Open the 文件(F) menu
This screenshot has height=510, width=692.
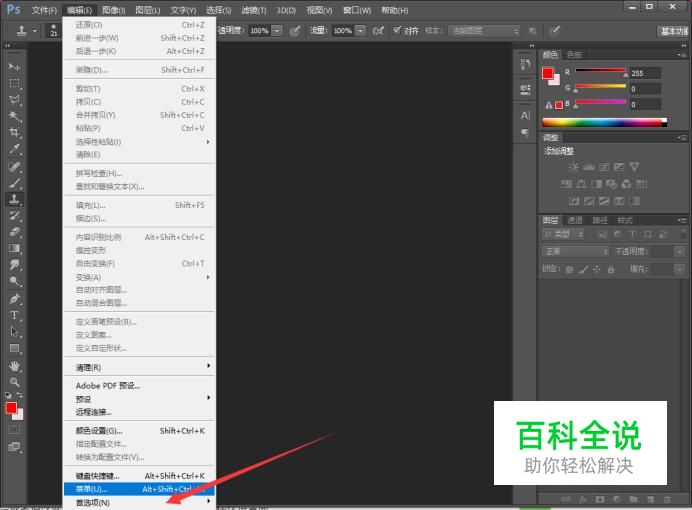[x=44, y=10]
